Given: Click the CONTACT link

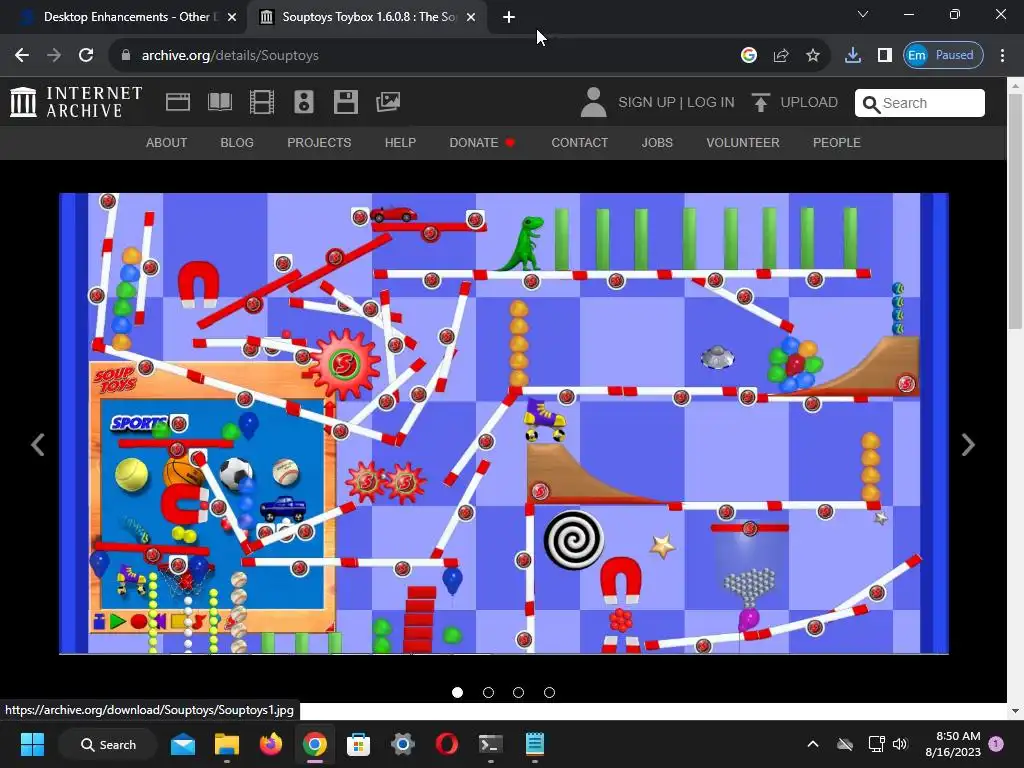Looking at the screenshot, I should coord(579,142).
